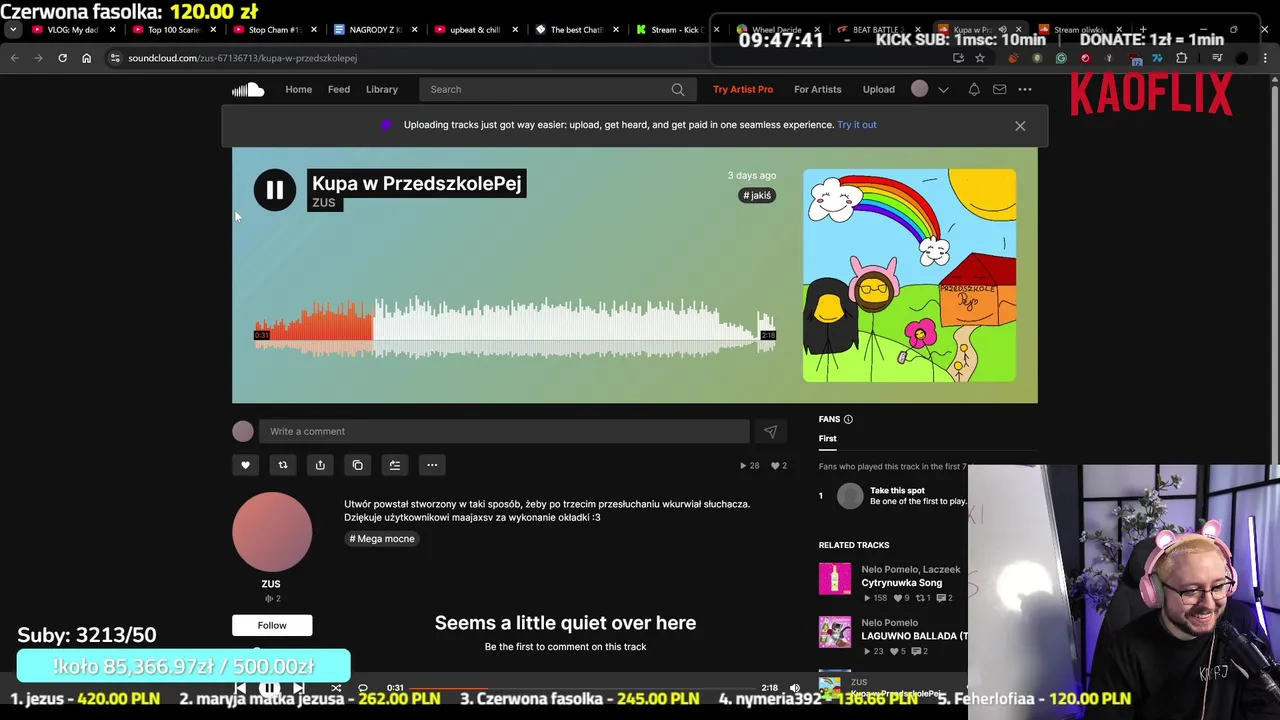Skip to previous track in player bar
Viewport: 1280px width, 720px height.
pos(240,688)
